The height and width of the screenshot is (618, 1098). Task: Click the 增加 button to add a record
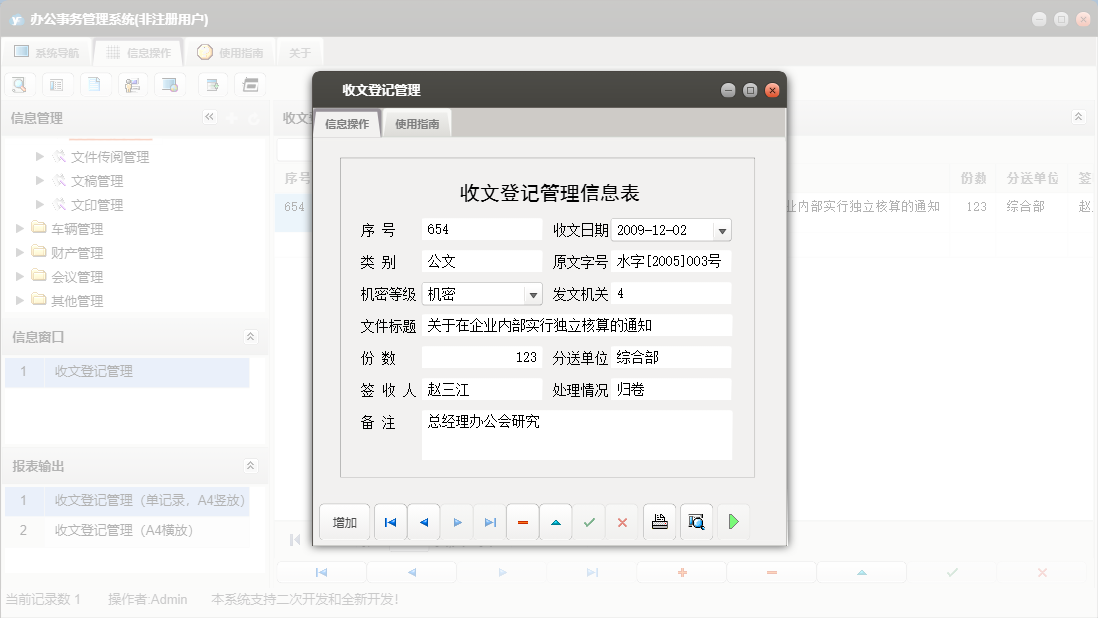[344, 521]
